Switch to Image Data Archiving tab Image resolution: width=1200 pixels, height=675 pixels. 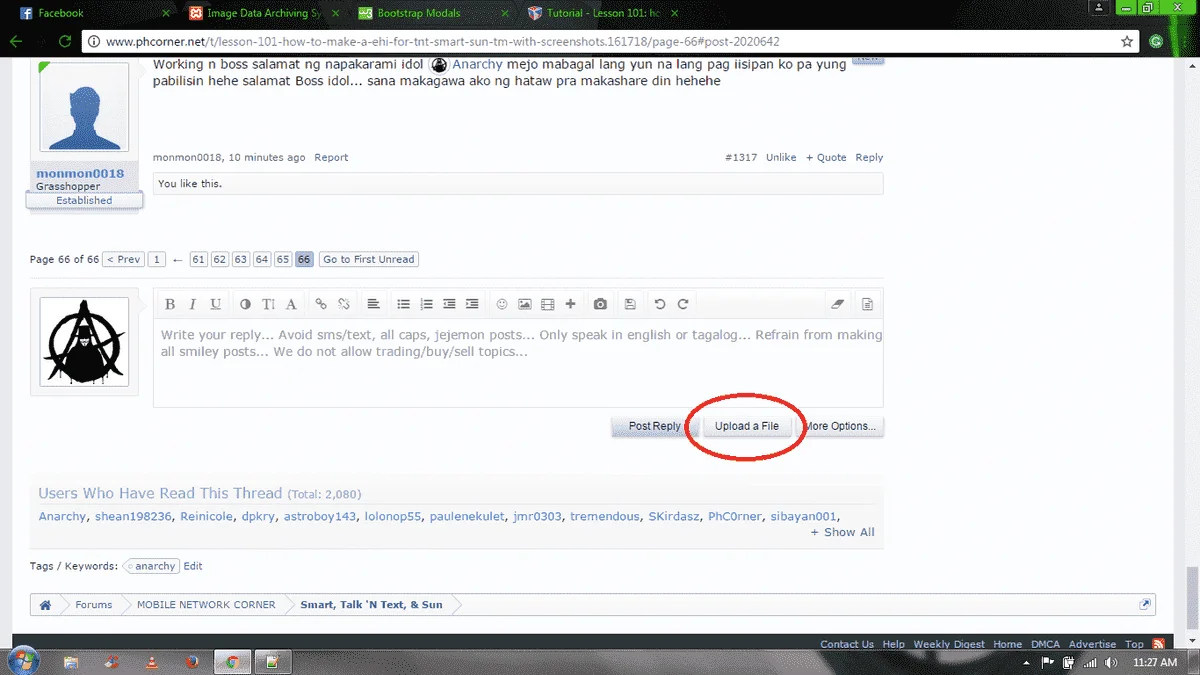coord(264,14)
